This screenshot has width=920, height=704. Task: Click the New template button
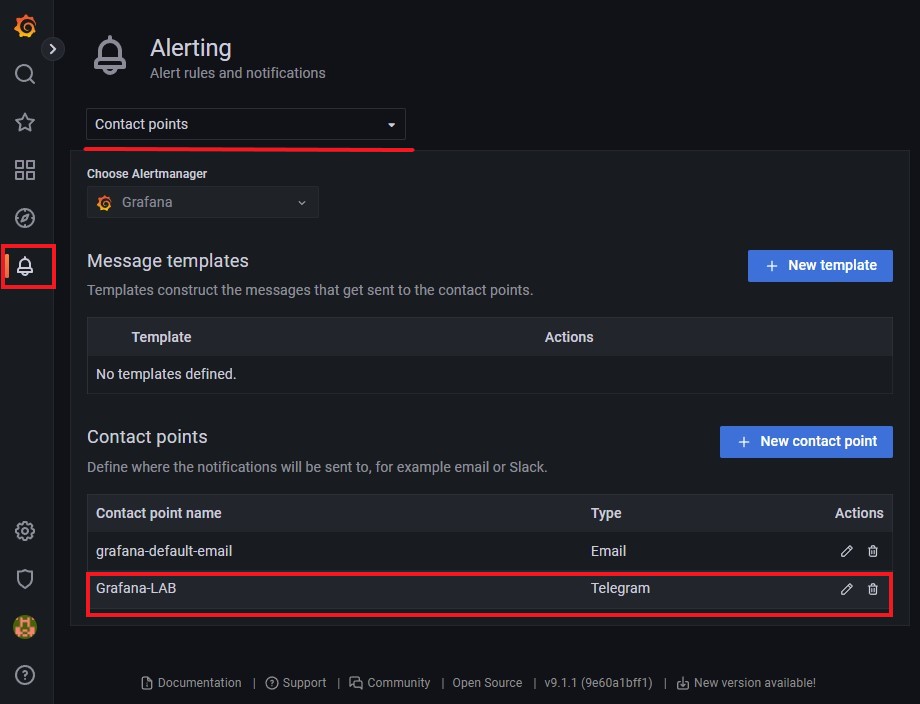coord(820,266)
